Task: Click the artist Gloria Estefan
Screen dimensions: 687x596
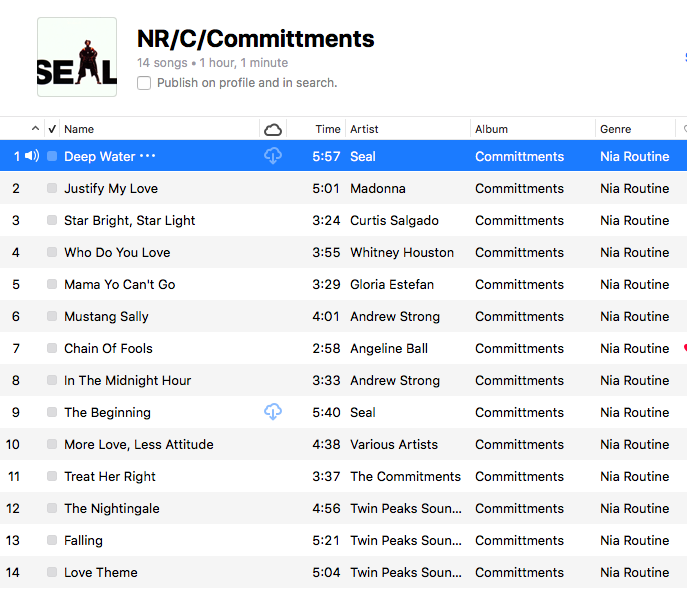Action: 392,284
